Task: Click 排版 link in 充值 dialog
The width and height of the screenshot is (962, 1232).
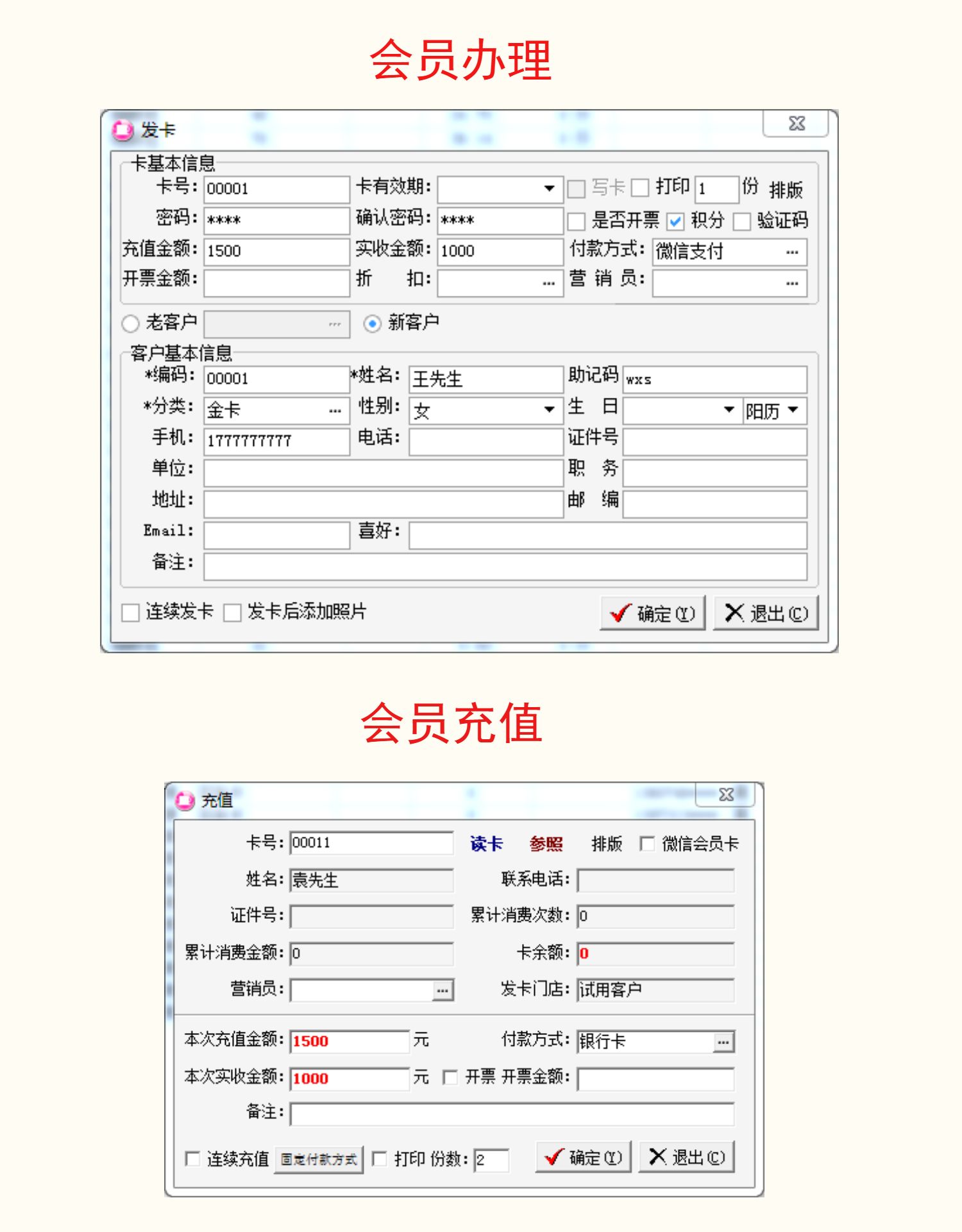Action: coord(606,844)
